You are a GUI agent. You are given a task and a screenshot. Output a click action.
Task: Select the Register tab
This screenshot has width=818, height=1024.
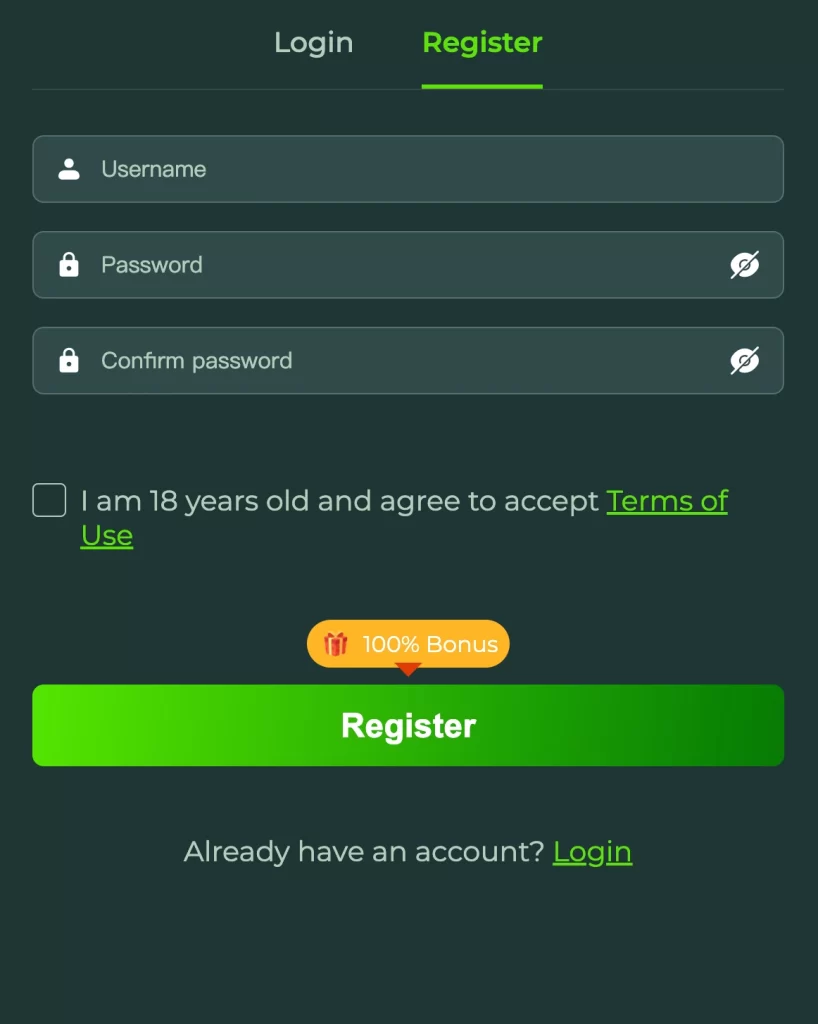coord(482,42)
